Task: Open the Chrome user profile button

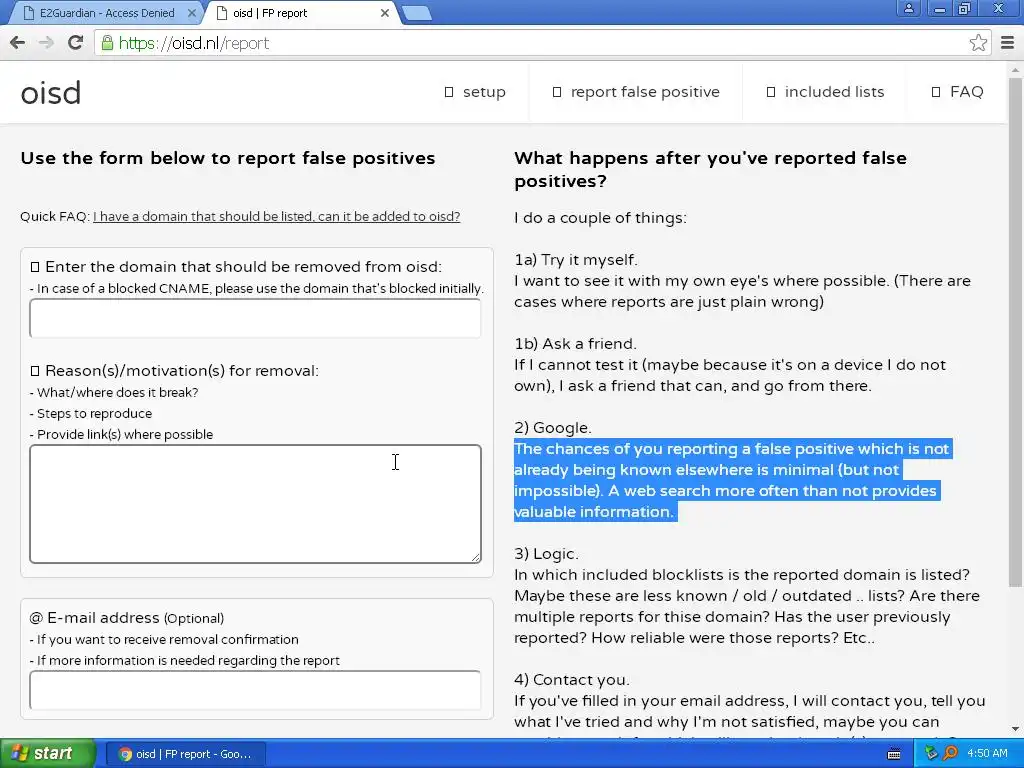Action: 908,8
